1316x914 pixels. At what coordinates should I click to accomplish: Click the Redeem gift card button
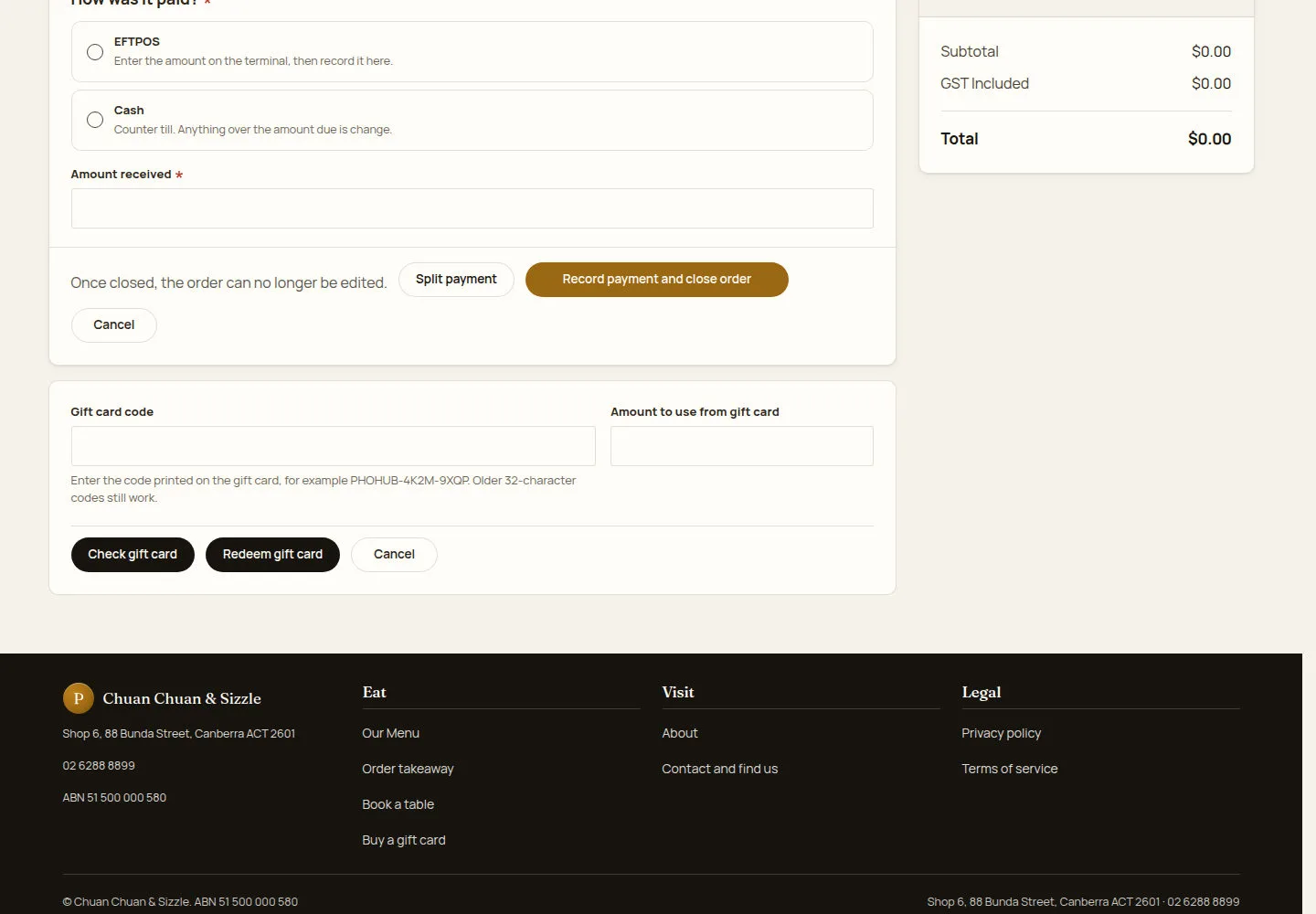click(272, 555)
